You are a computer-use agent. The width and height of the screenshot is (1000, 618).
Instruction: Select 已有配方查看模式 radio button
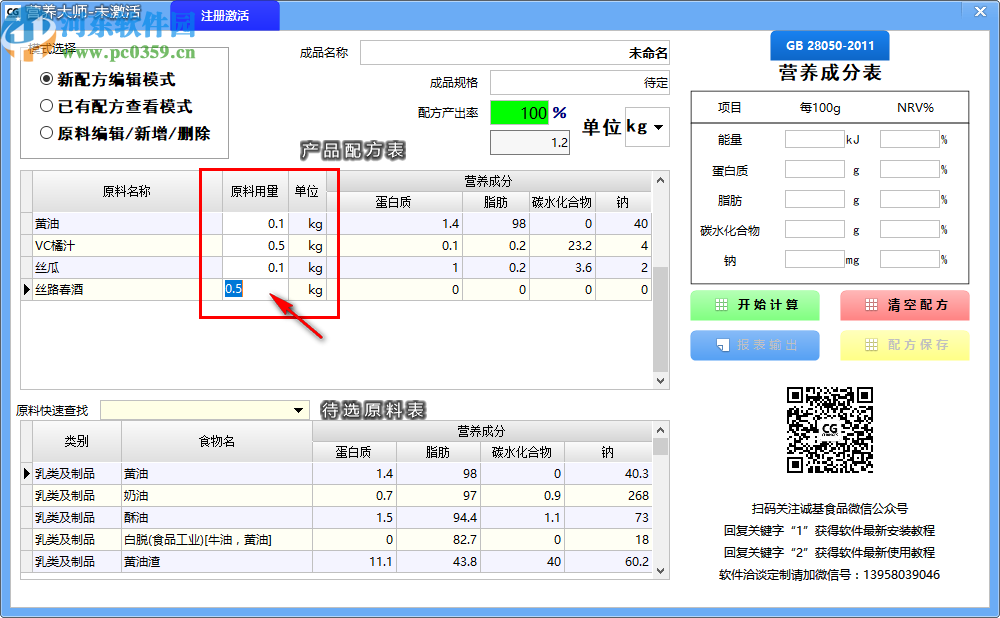coord(46,106)
